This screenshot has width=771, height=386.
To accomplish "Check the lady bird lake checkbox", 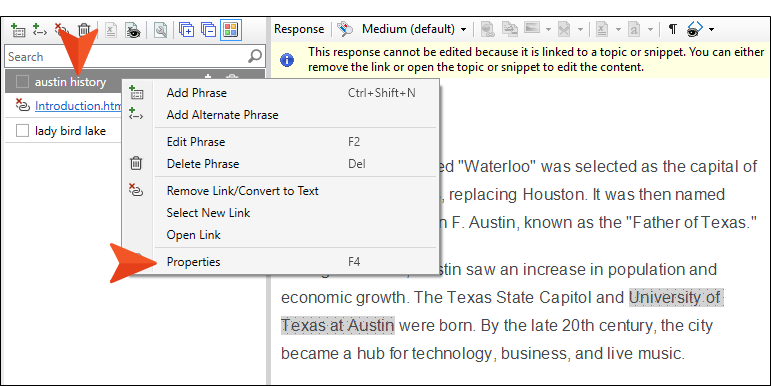I will point(22,131).
